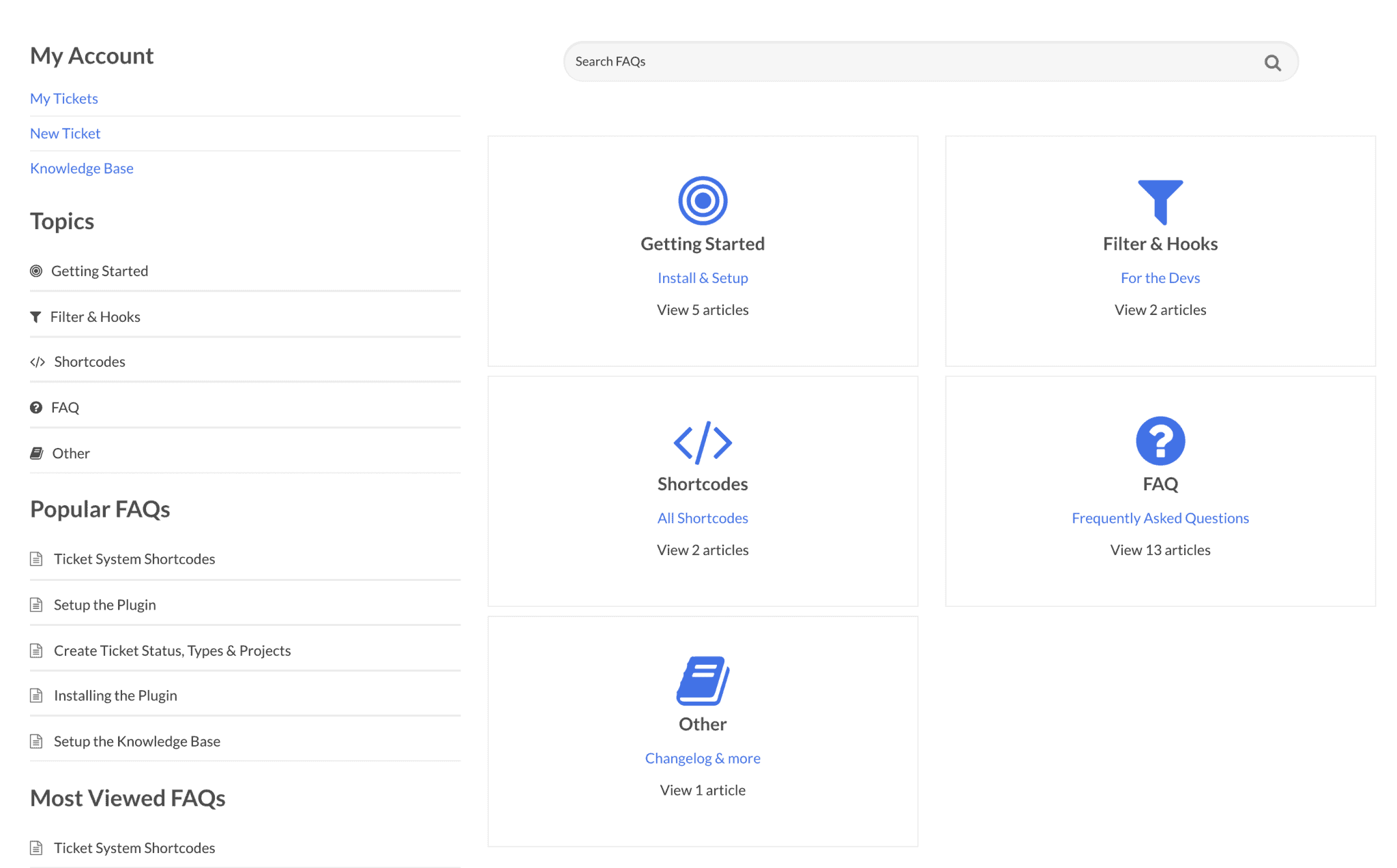The width and height of the screenshot is (1397, 868).
Task: Click the Shortcodes code bracket icon
Action: [x=702, y=441]
